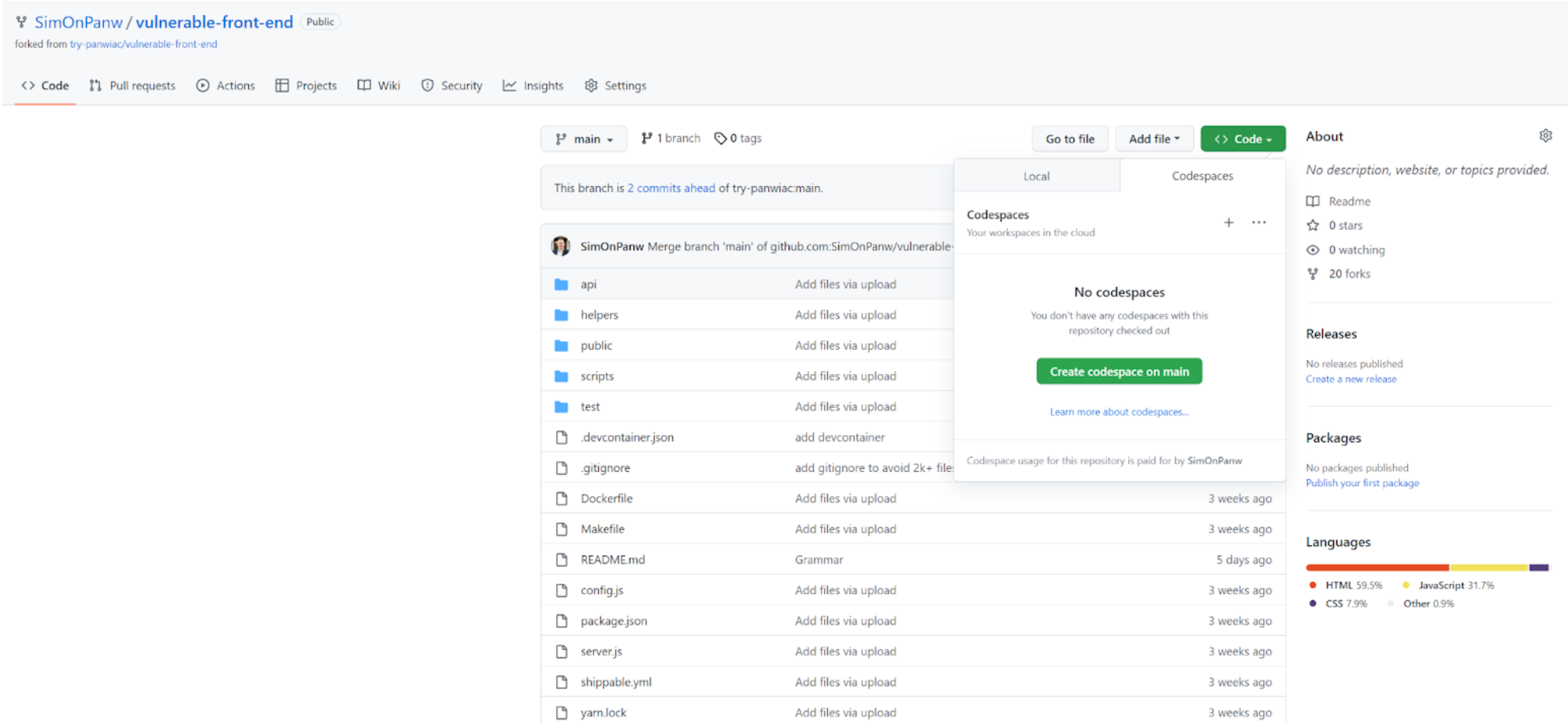Click the CSS 7.9% language entry
Screen dimensions: 1568x724
[x=1338, y=603]
